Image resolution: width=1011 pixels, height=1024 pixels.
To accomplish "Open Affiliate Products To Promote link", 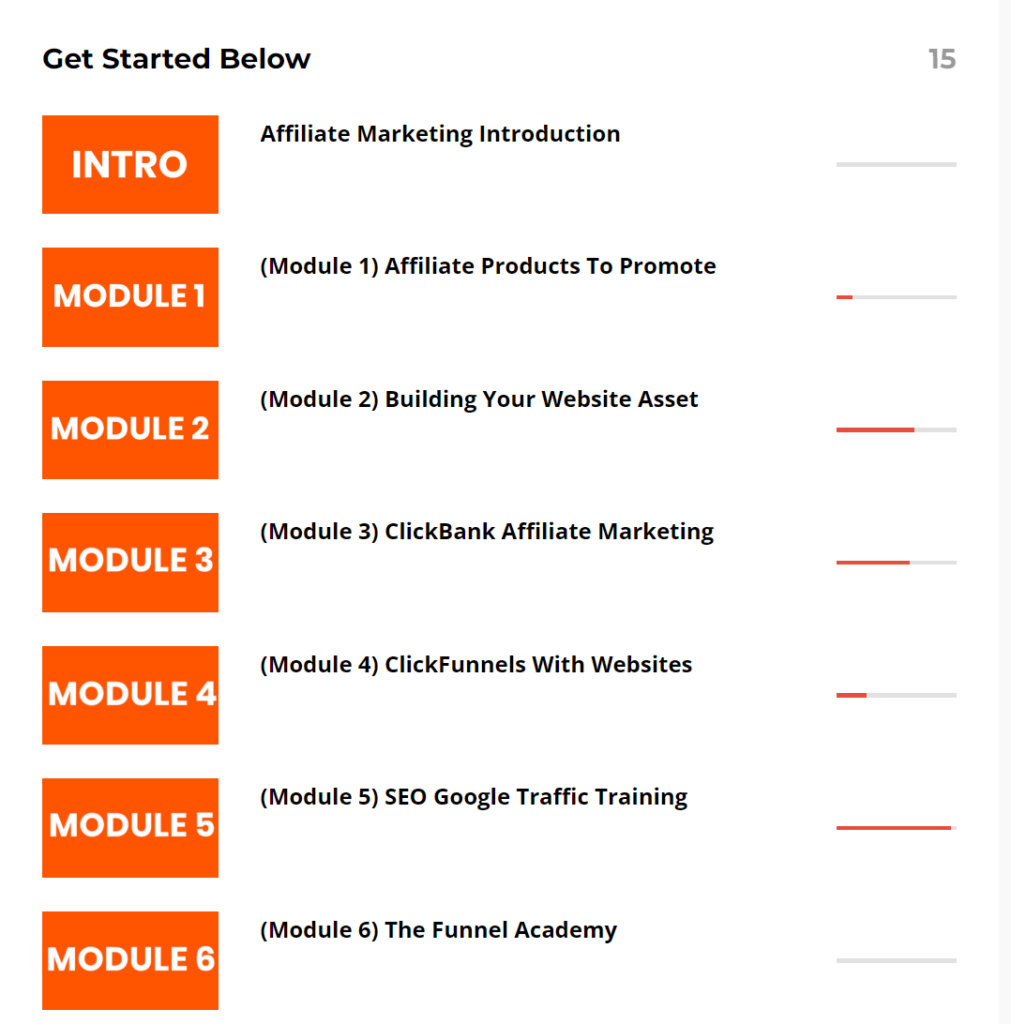I will click(488, 267).
